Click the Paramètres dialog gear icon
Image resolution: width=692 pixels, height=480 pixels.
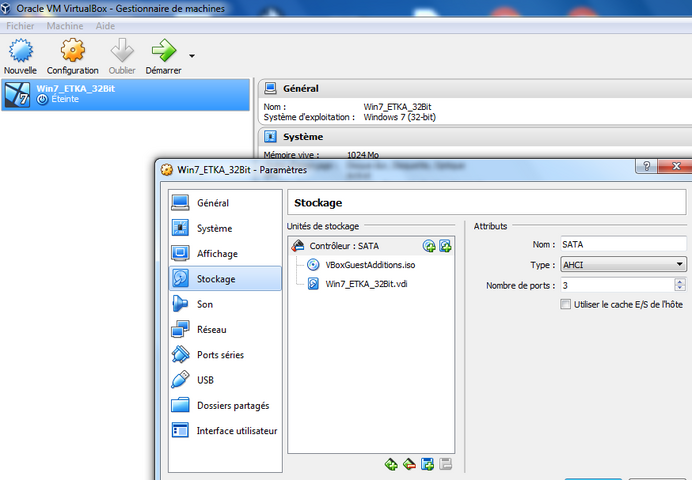pos(166,170)
